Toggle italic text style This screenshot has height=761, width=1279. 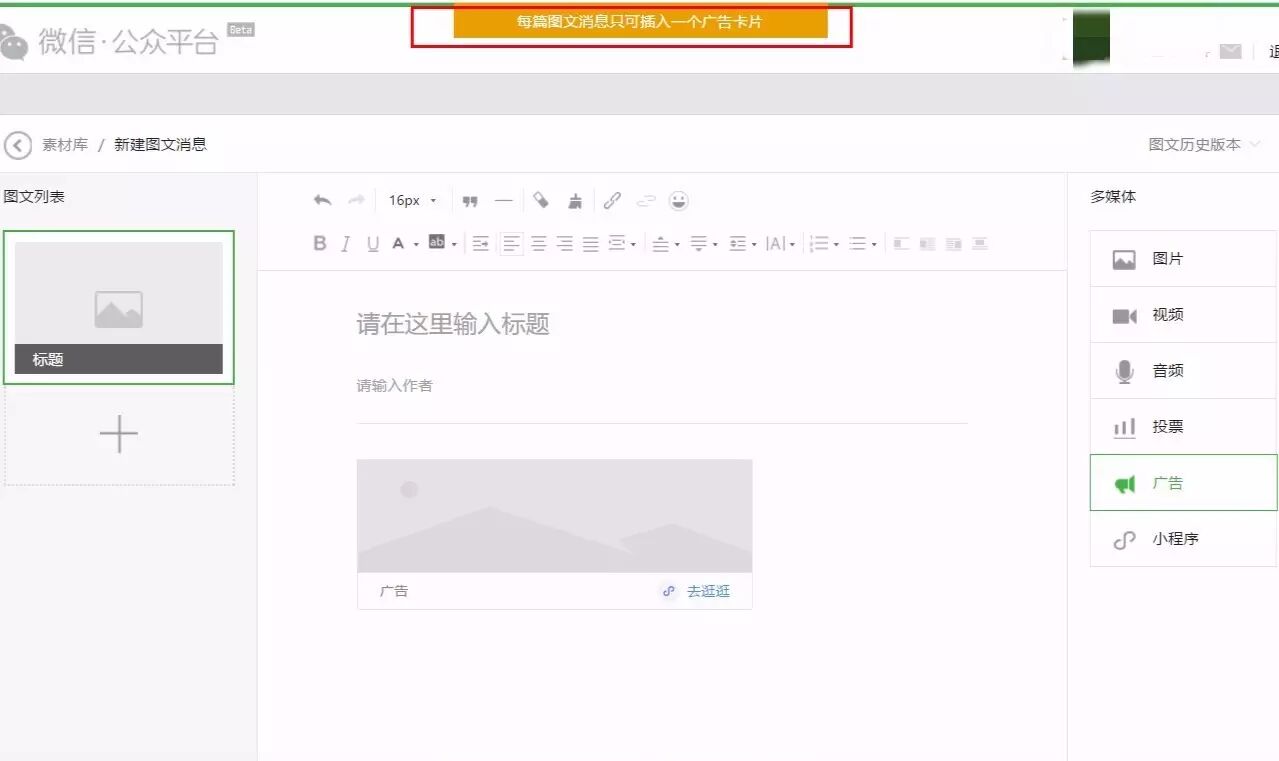point(346,244)
